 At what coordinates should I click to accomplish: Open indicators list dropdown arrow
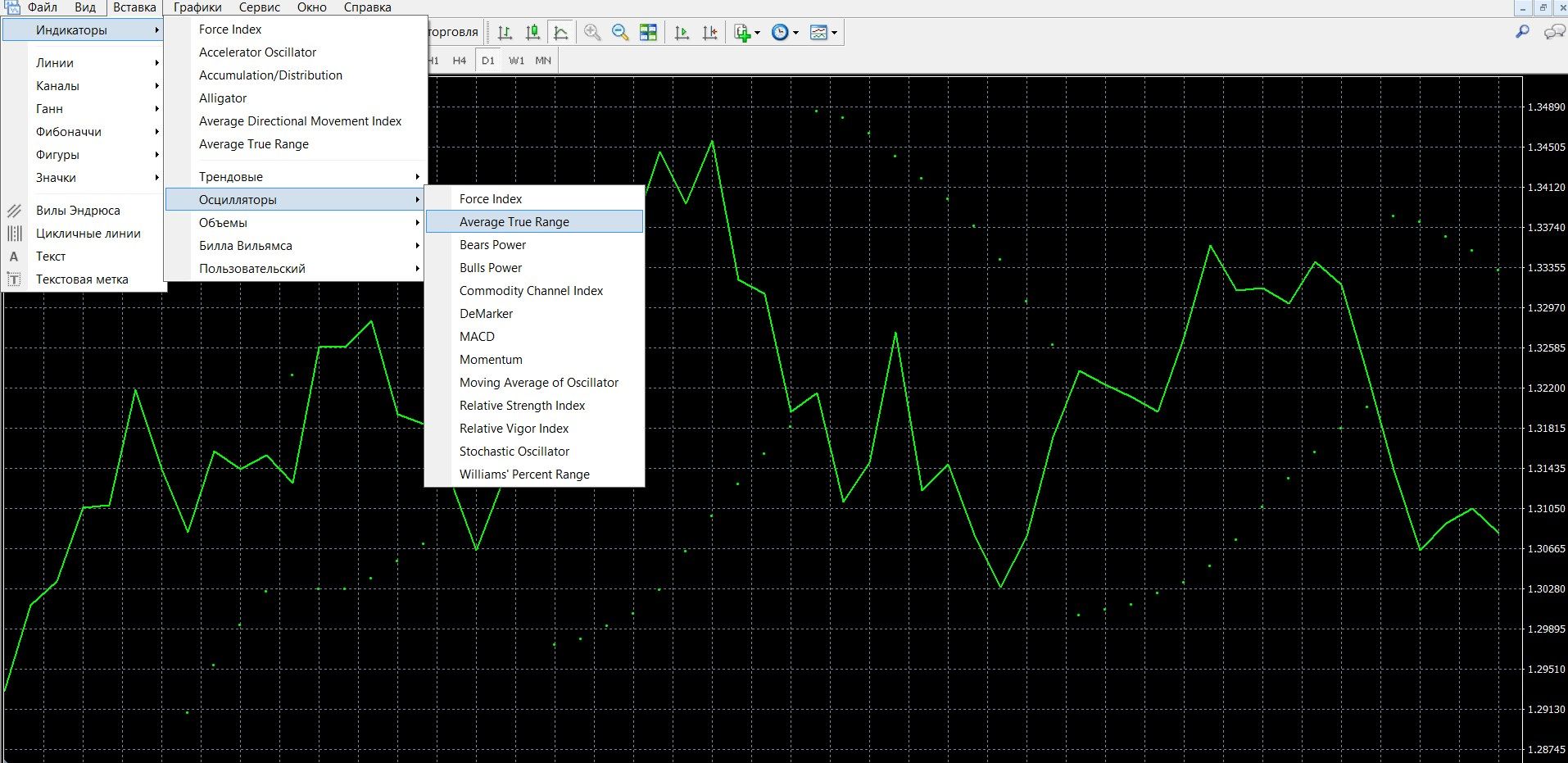click(x=757, y=33)
